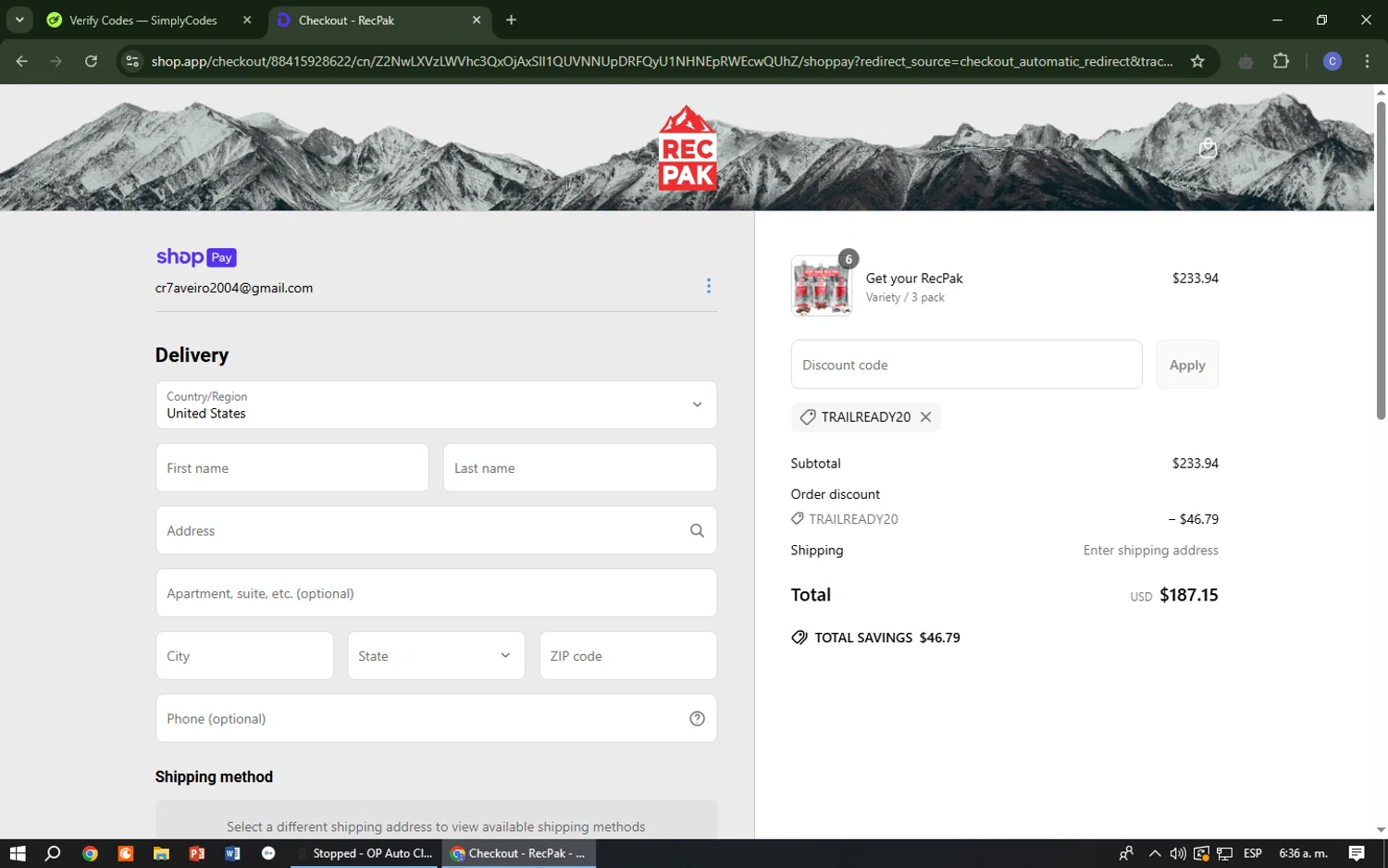
Task: Click the First name field
Action: pyautogui.click(x=291, y=468)
